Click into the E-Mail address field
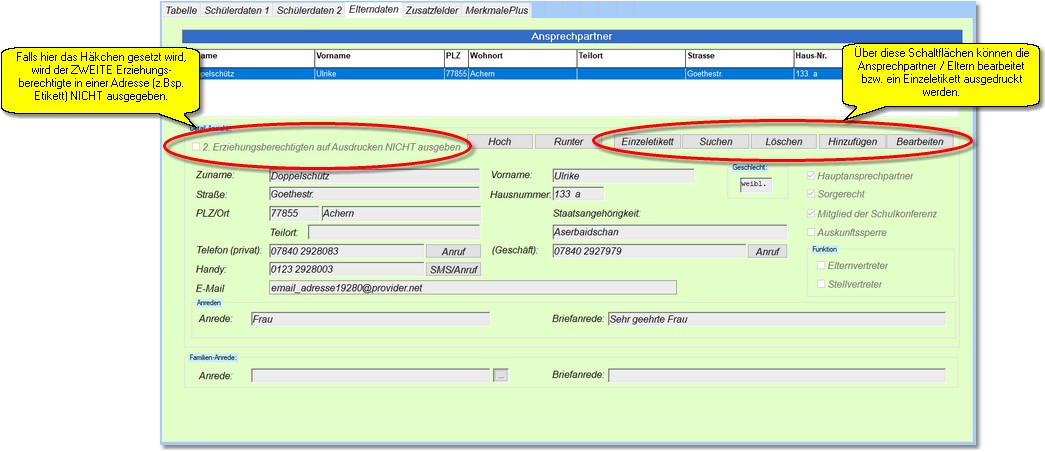The width and height of the screenshot is (1045, 452). [472, 288]
